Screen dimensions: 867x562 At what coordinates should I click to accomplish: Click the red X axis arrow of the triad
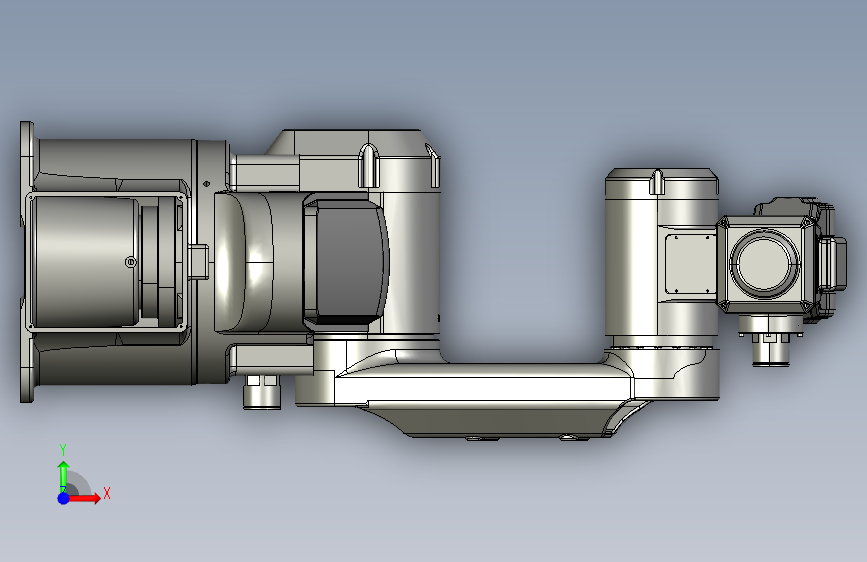pyautogui.click(x=84, y=498)
